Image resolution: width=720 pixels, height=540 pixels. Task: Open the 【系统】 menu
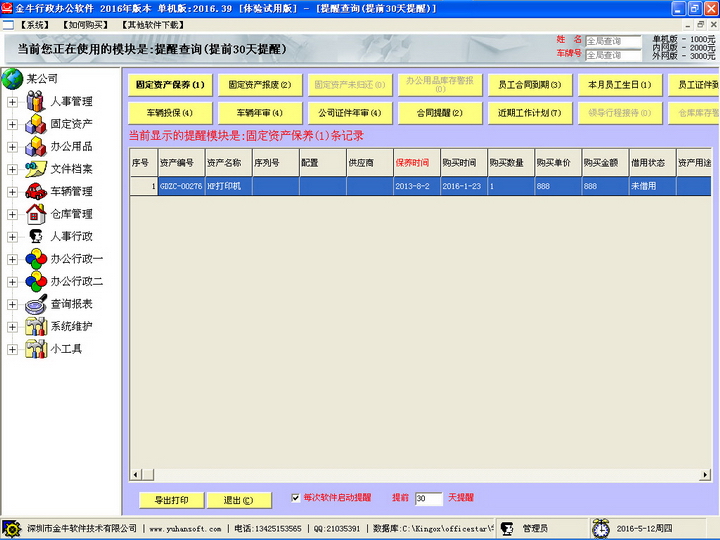click(33, 23)
